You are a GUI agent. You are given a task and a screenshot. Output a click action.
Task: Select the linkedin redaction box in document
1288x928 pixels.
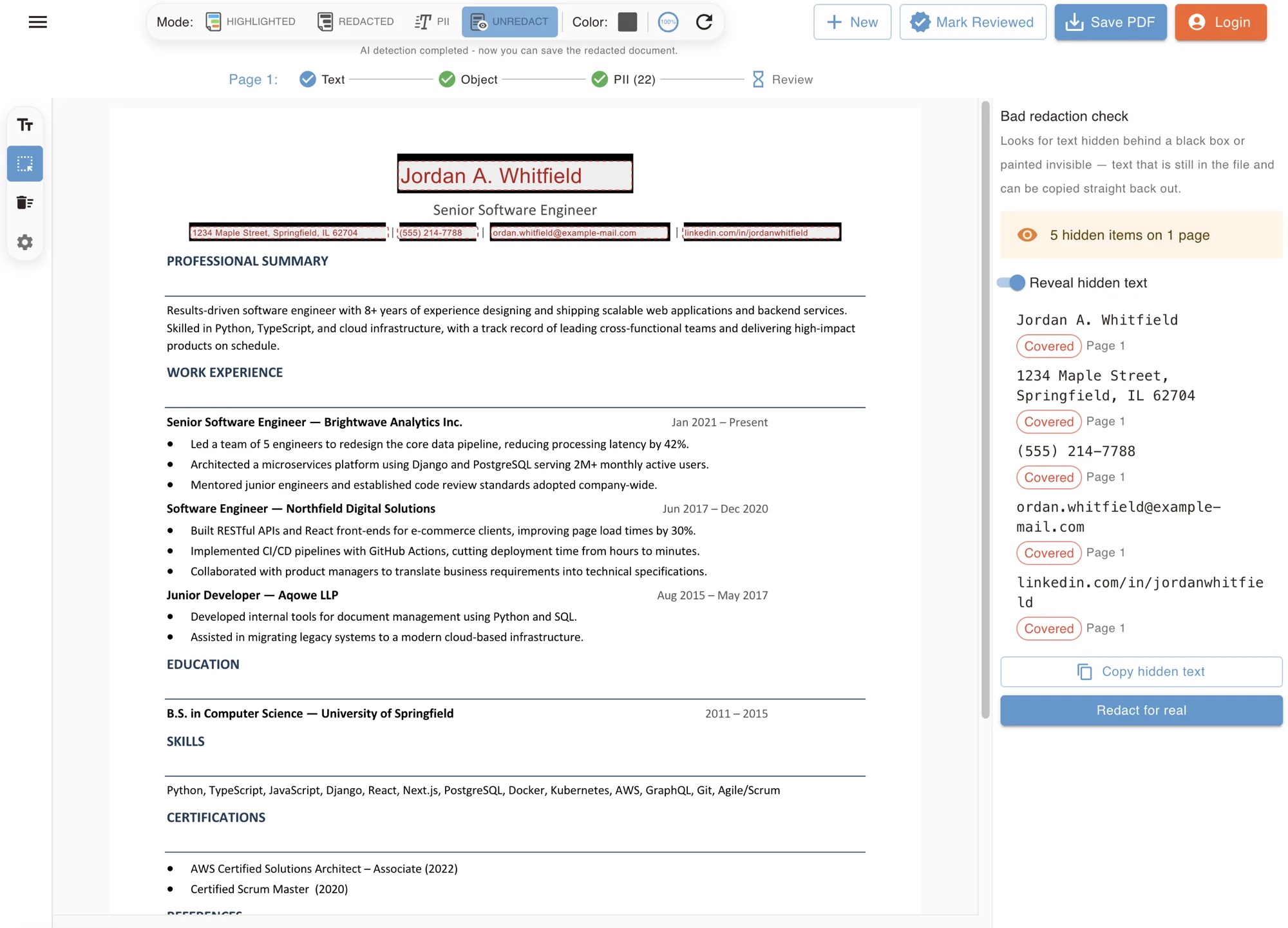pyautogui.click(x=762, y=232)
